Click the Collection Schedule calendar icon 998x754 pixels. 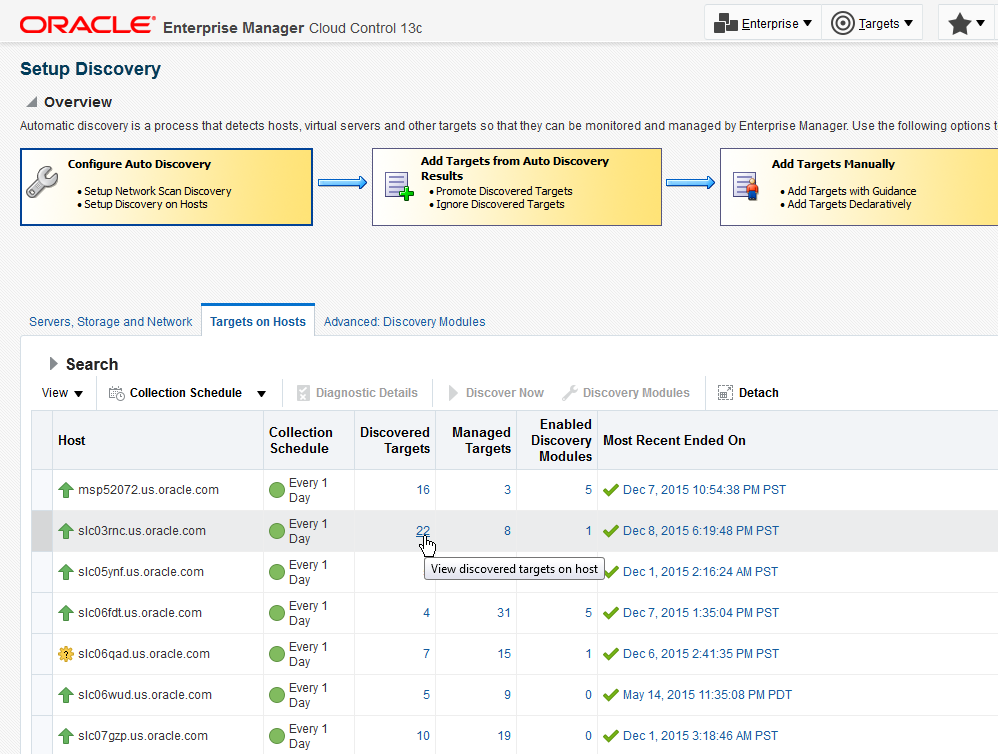(116, 393)
